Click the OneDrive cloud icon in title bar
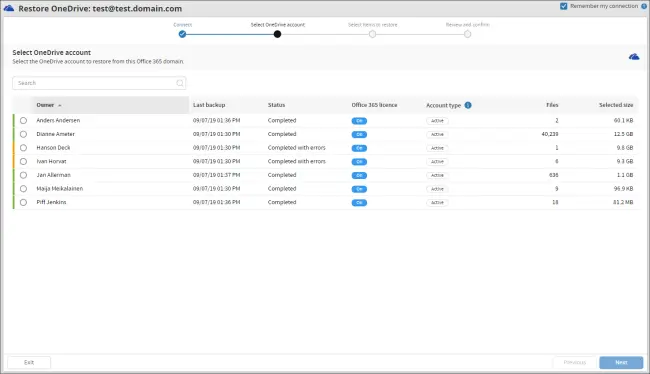 (x=9, y=8)
